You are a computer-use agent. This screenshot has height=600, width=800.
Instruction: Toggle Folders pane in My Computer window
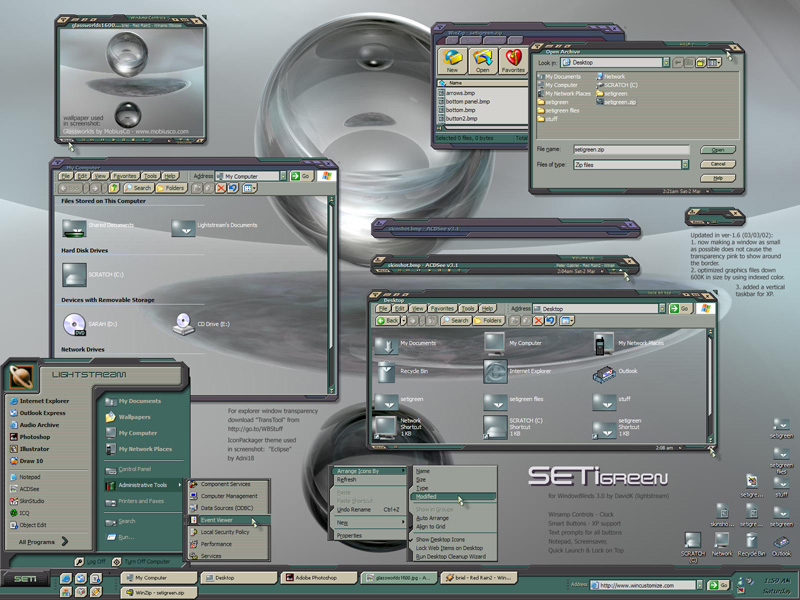click(170, 188)
